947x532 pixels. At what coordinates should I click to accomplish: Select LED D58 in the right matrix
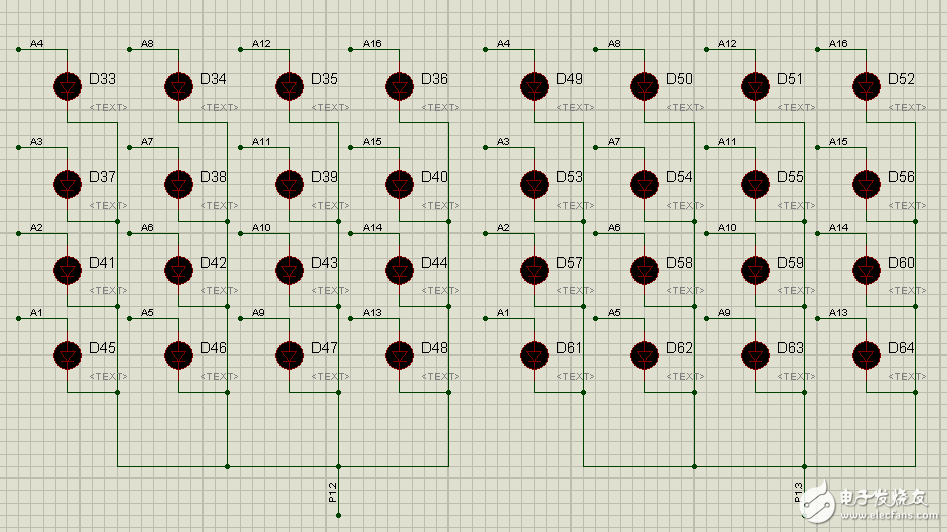(x=645, y=270)
